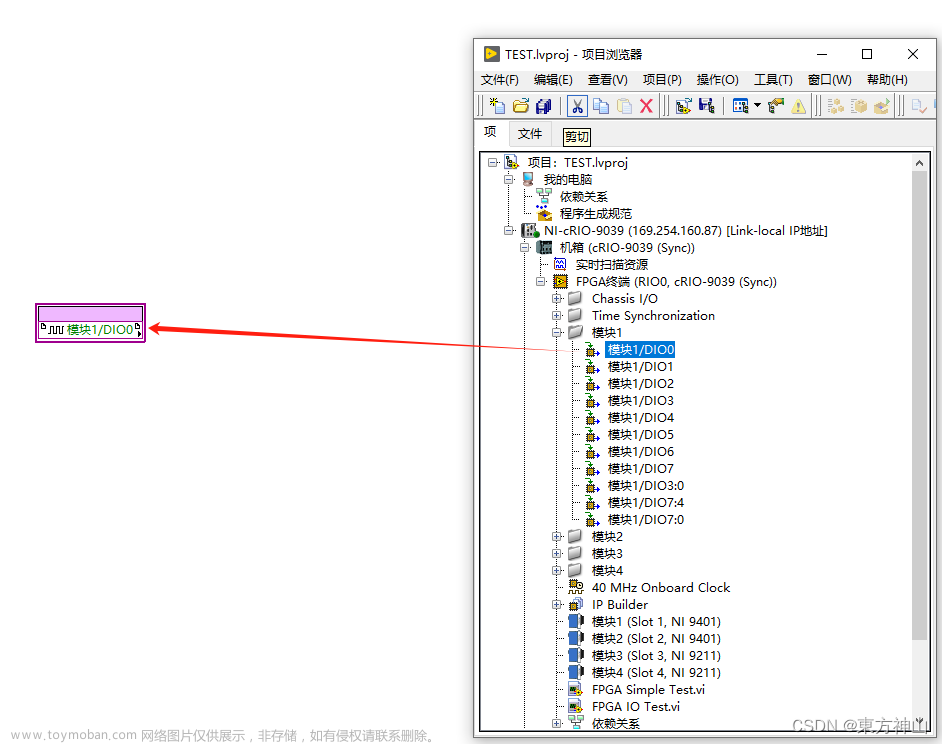The width and height of the screenshot is (942, 744).
Task: Switch to the 项 tab
Action: 490,132
